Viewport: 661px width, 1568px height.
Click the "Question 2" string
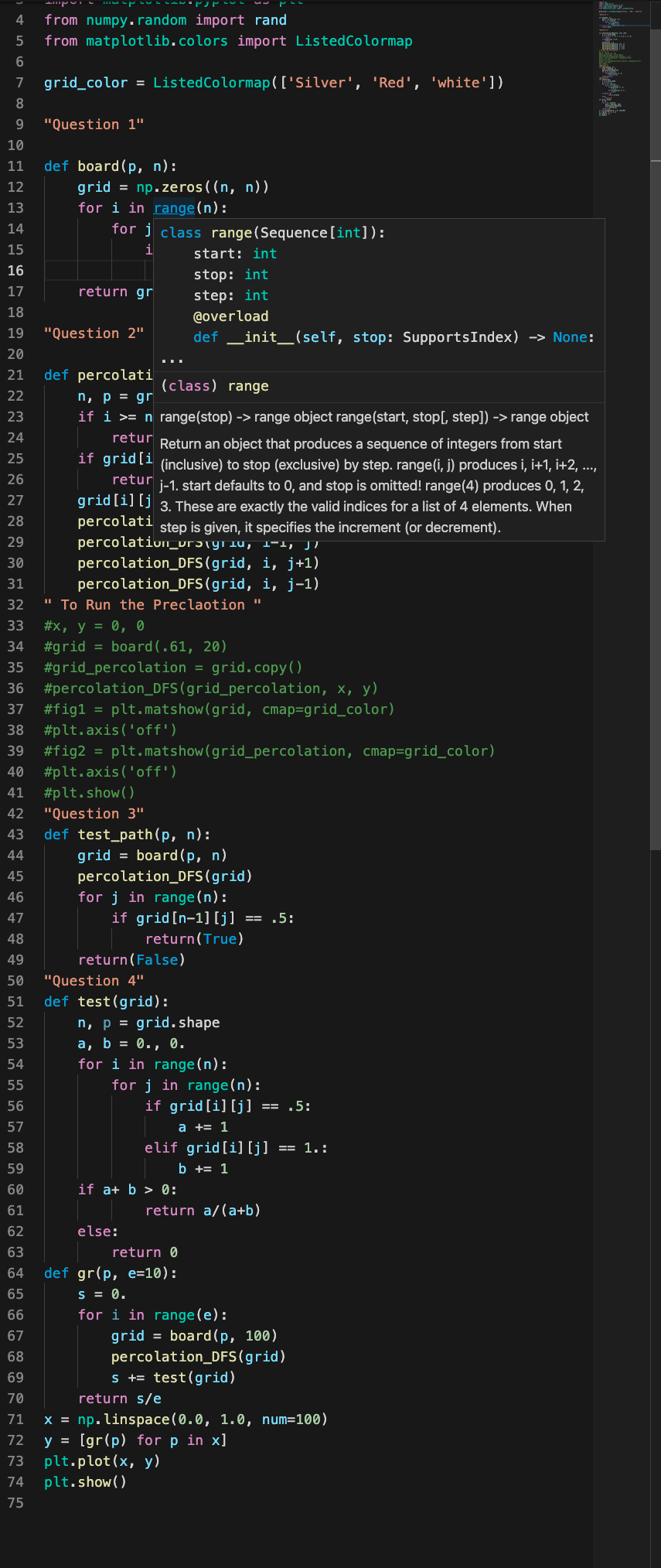94,333
